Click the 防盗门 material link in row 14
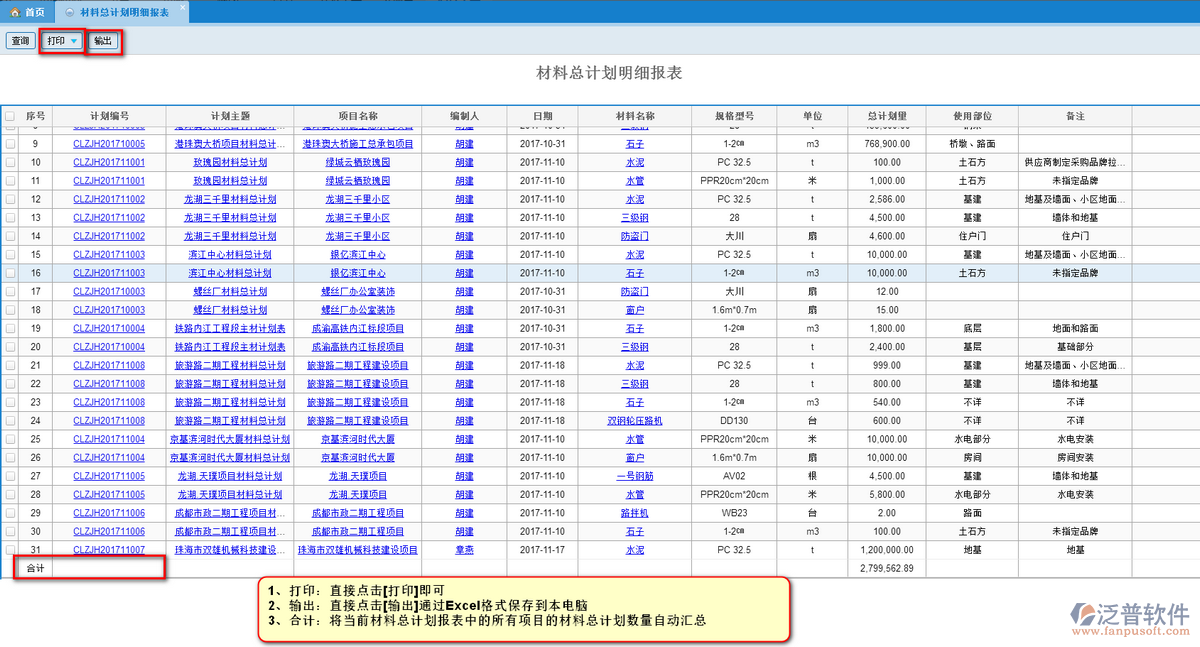This screenshot has height=647, width=1200. pos(634,236)
